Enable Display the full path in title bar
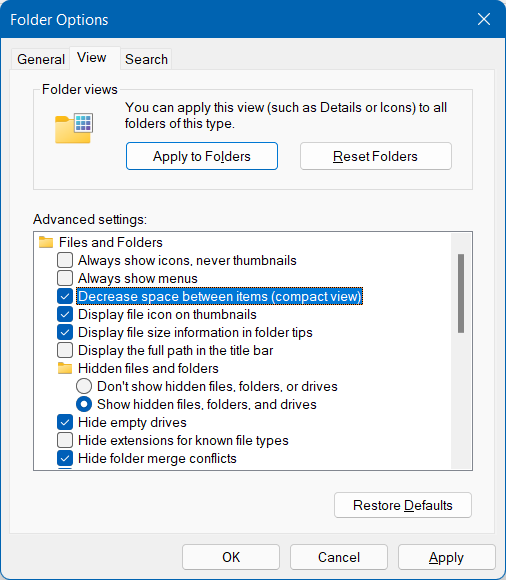Image resolution: width=506 pixels, height=580 pixels. [65, 350]
